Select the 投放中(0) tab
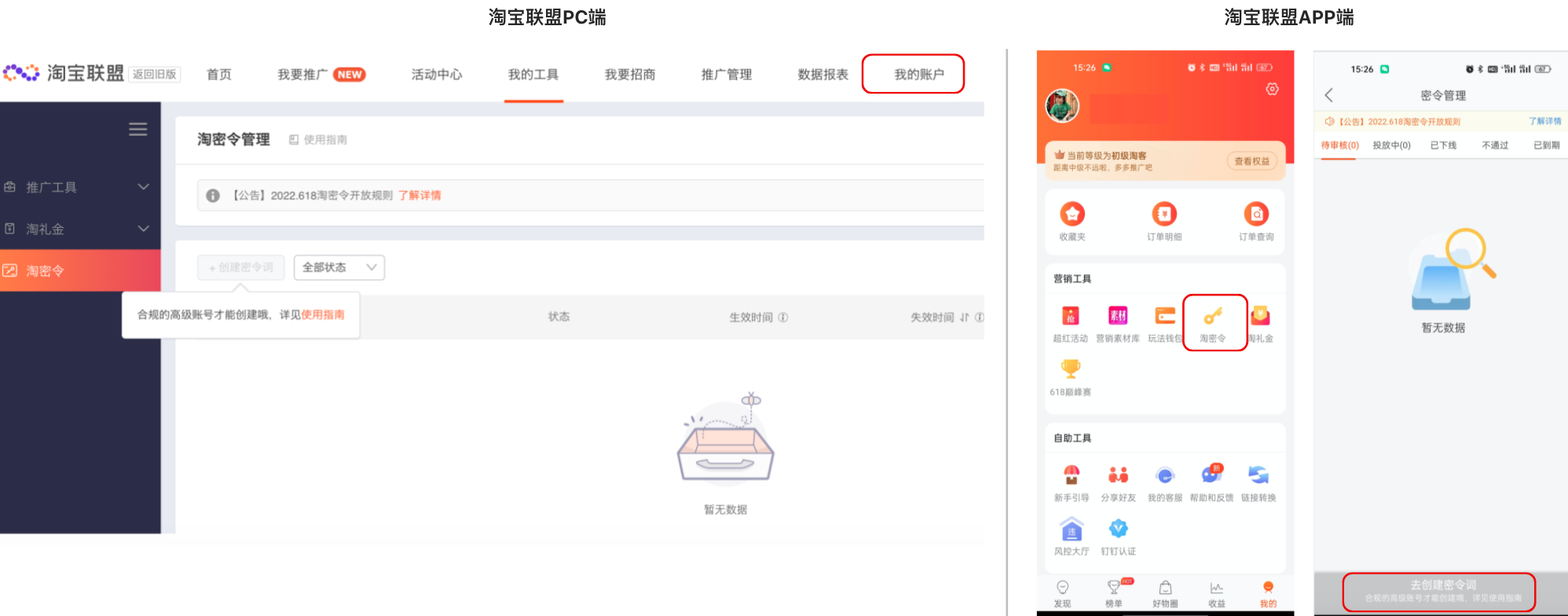 (1391, 145)
